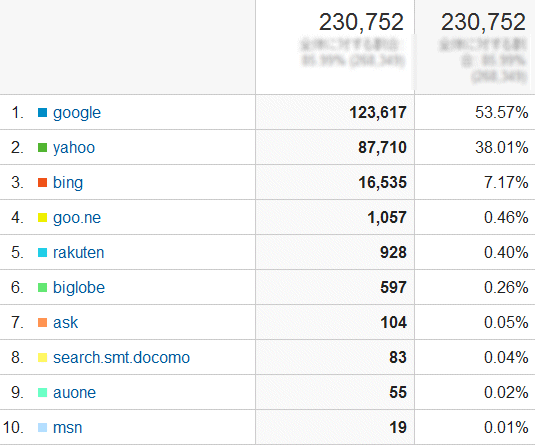Click the green swatch beside yahoo
Screen dimensions: 535x445
(42, 148)
